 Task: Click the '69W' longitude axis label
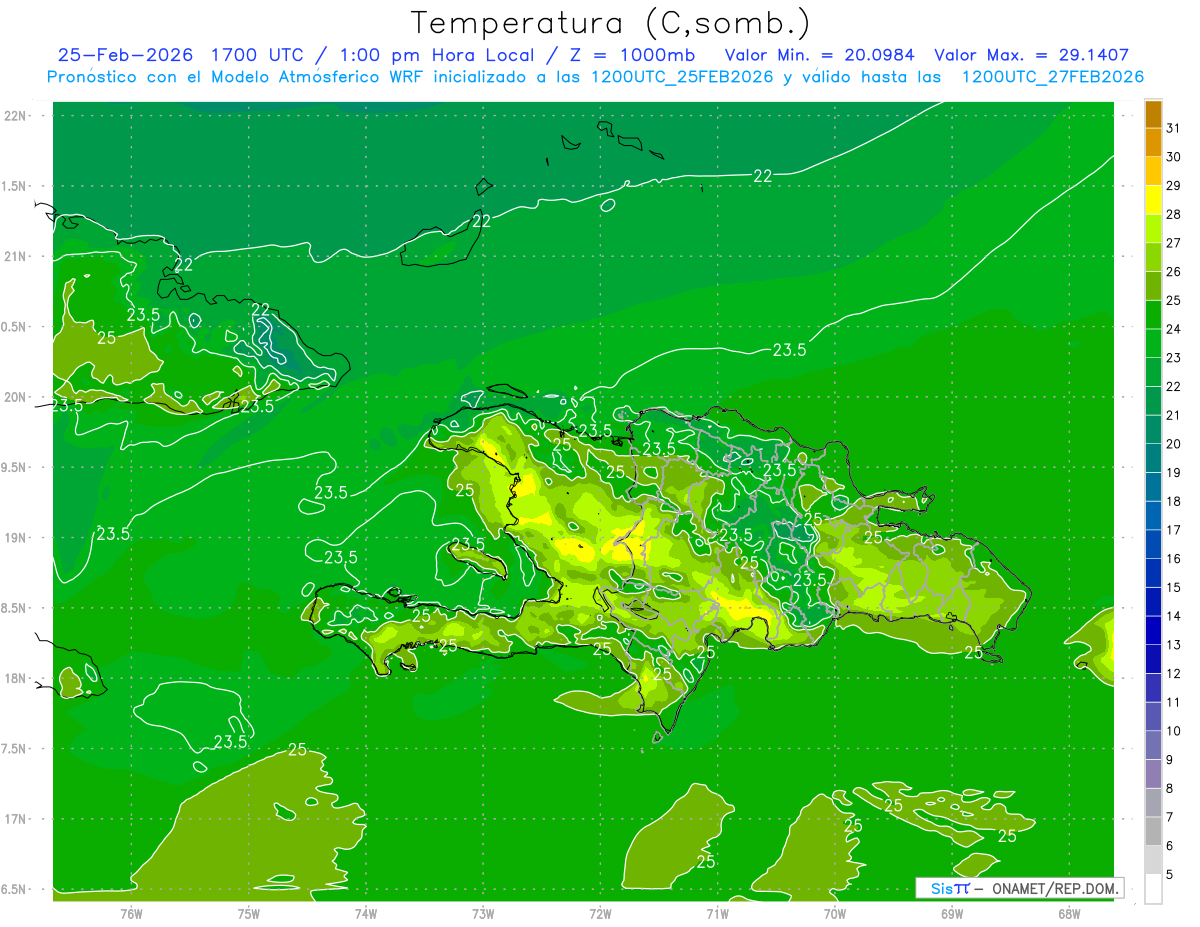click(x=952, y=915)
